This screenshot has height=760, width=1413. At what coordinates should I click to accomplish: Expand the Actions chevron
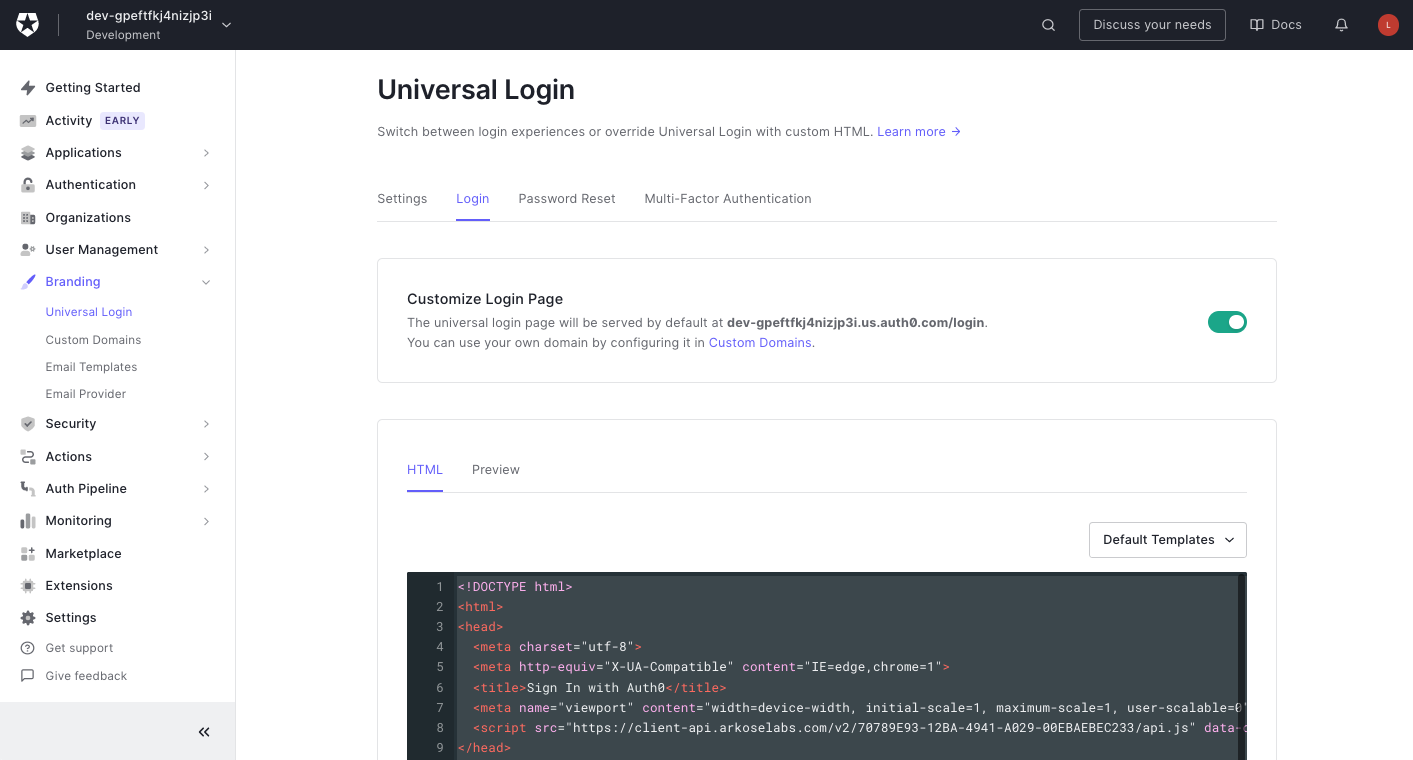point(207,457)
